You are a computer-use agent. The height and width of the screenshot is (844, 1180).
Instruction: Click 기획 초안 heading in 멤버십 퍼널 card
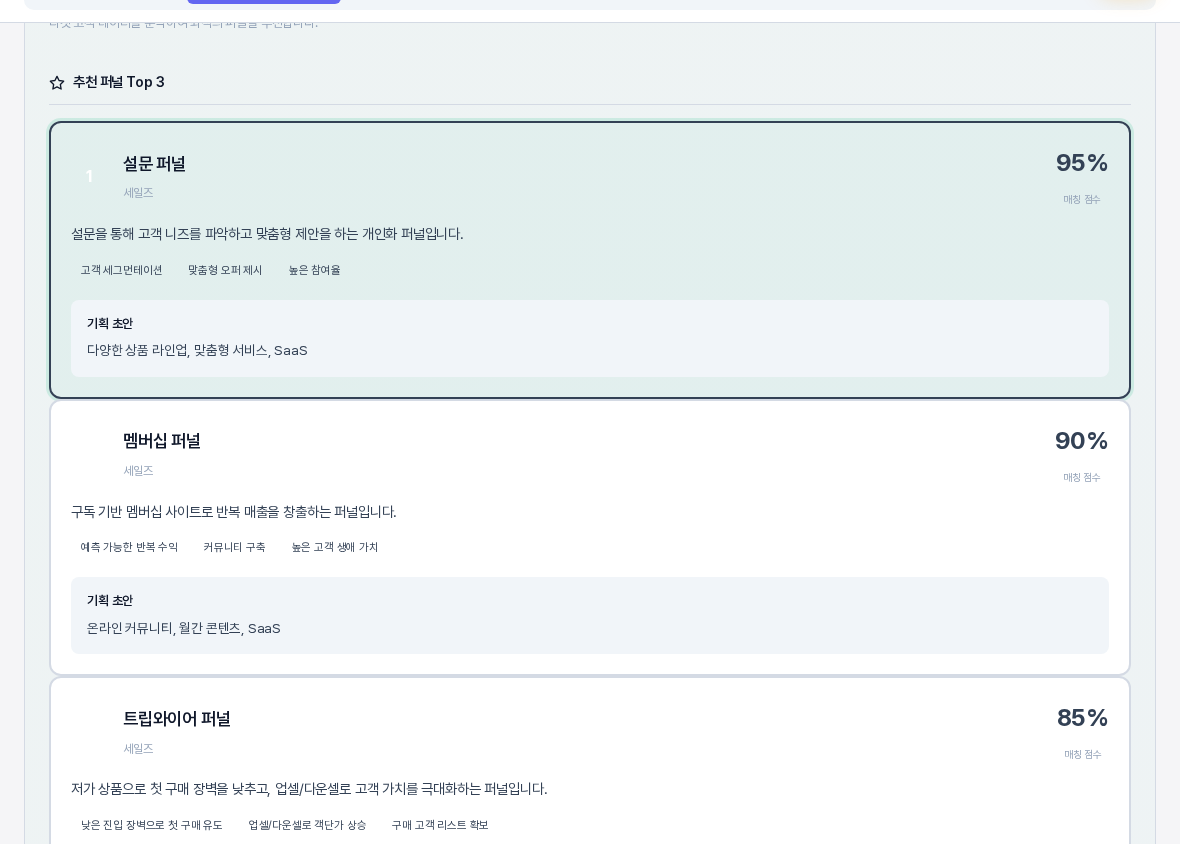(x=110, y=600)
